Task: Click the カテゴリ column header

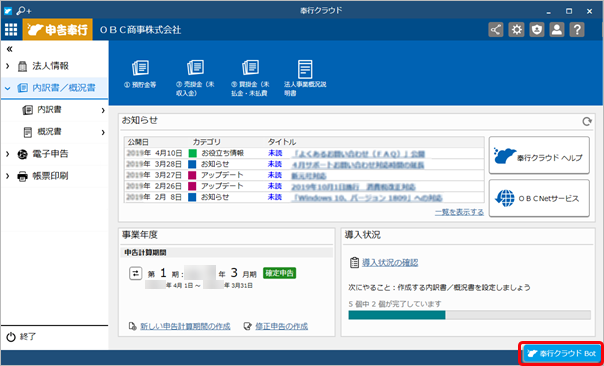Action: click(206, 142)
